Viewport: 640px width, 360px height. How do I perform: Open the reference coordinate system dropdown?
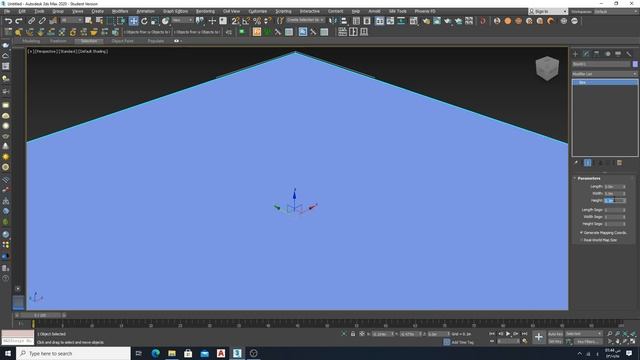[182, 20]
